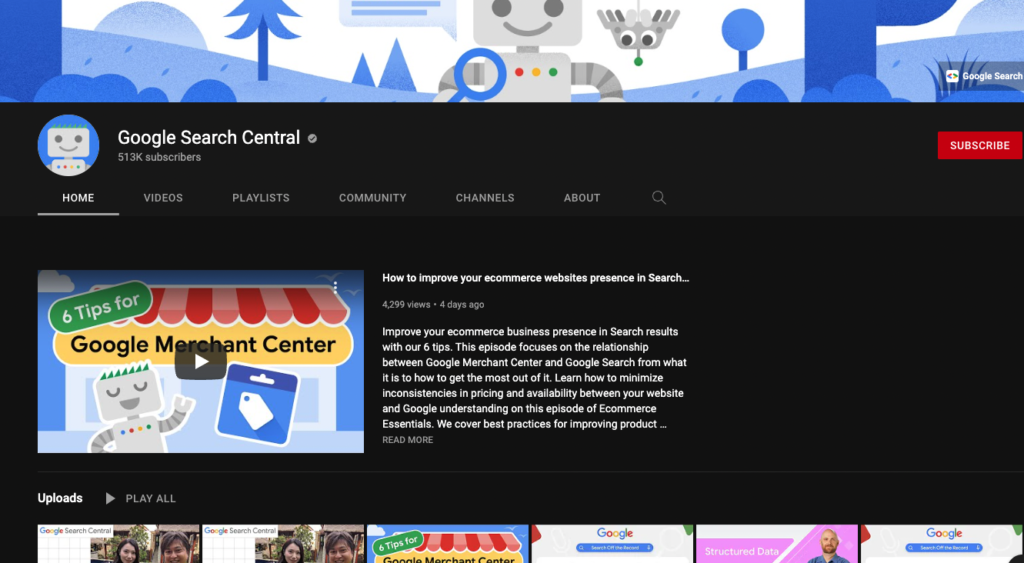Click the Google Search Central channel avatar
Image resolution: width=1024 pixels, height=563 pixels.
coord(69,145)
